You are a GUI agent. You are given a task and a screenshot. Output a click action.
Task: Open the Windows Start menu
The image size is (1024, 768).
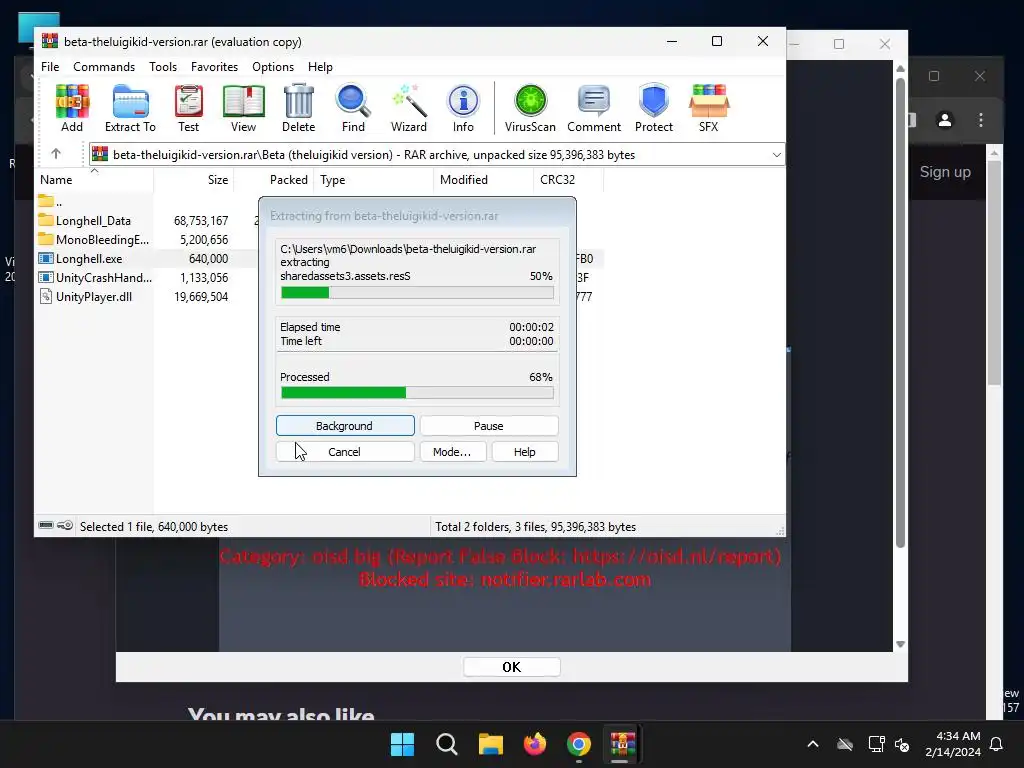coord(402,744)
